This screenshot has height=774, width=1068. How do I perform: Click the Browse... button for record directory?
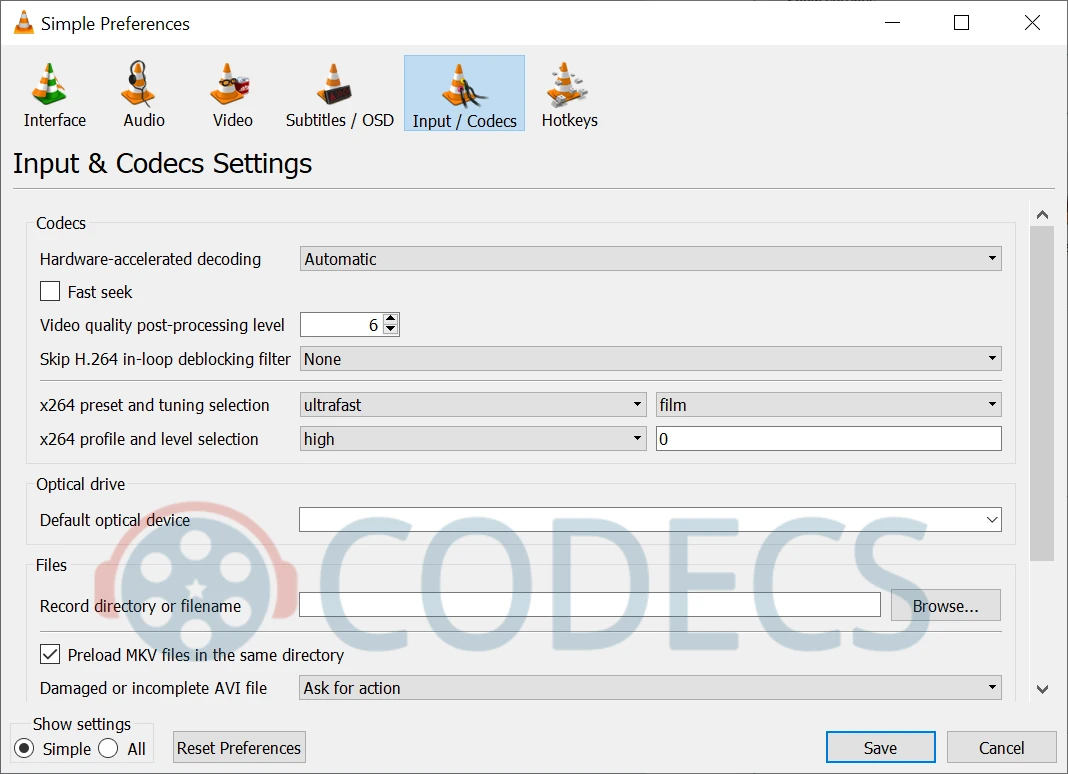coord(944,606)
